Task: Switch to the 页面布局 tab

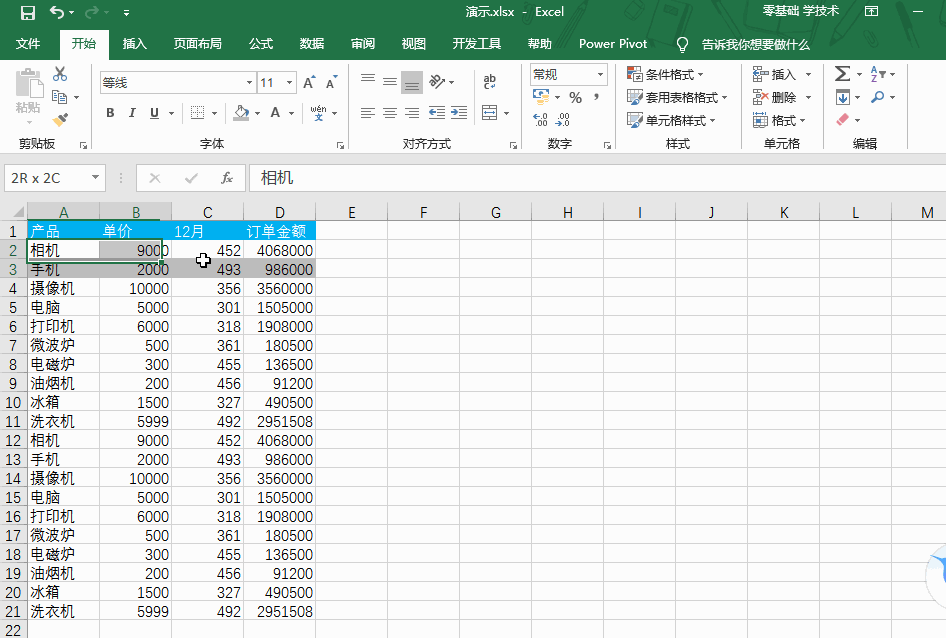Action: click(197, 43)
